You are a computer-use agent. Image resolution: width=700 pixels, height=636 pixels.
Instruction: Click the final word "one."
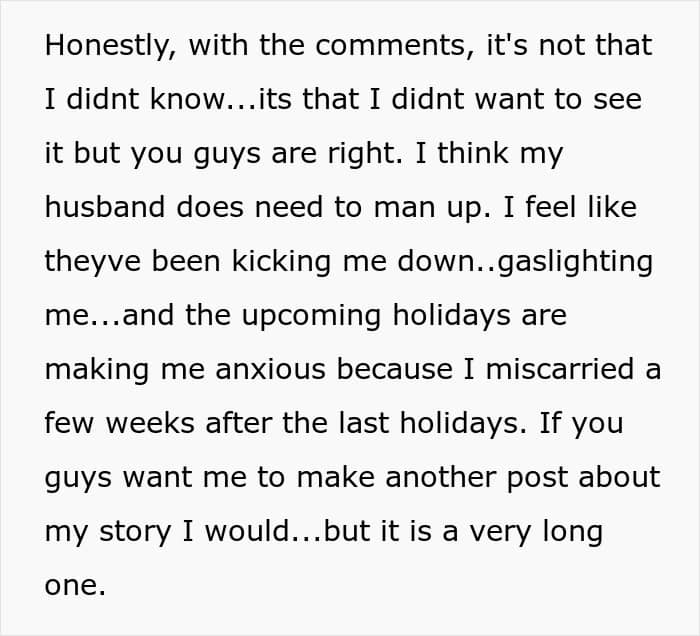click(x=75, y=586)
